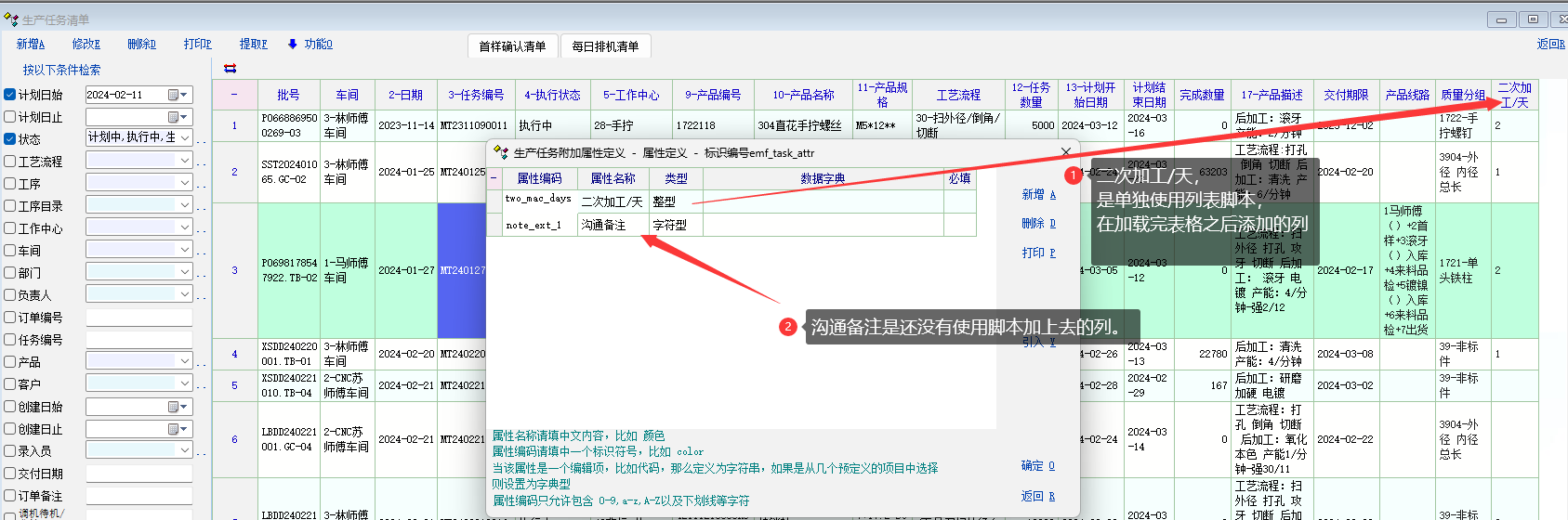Enable the 工艺流程 filter checkbox
The width and height of the screenshot is (1568, 520).
coord(10,162)
